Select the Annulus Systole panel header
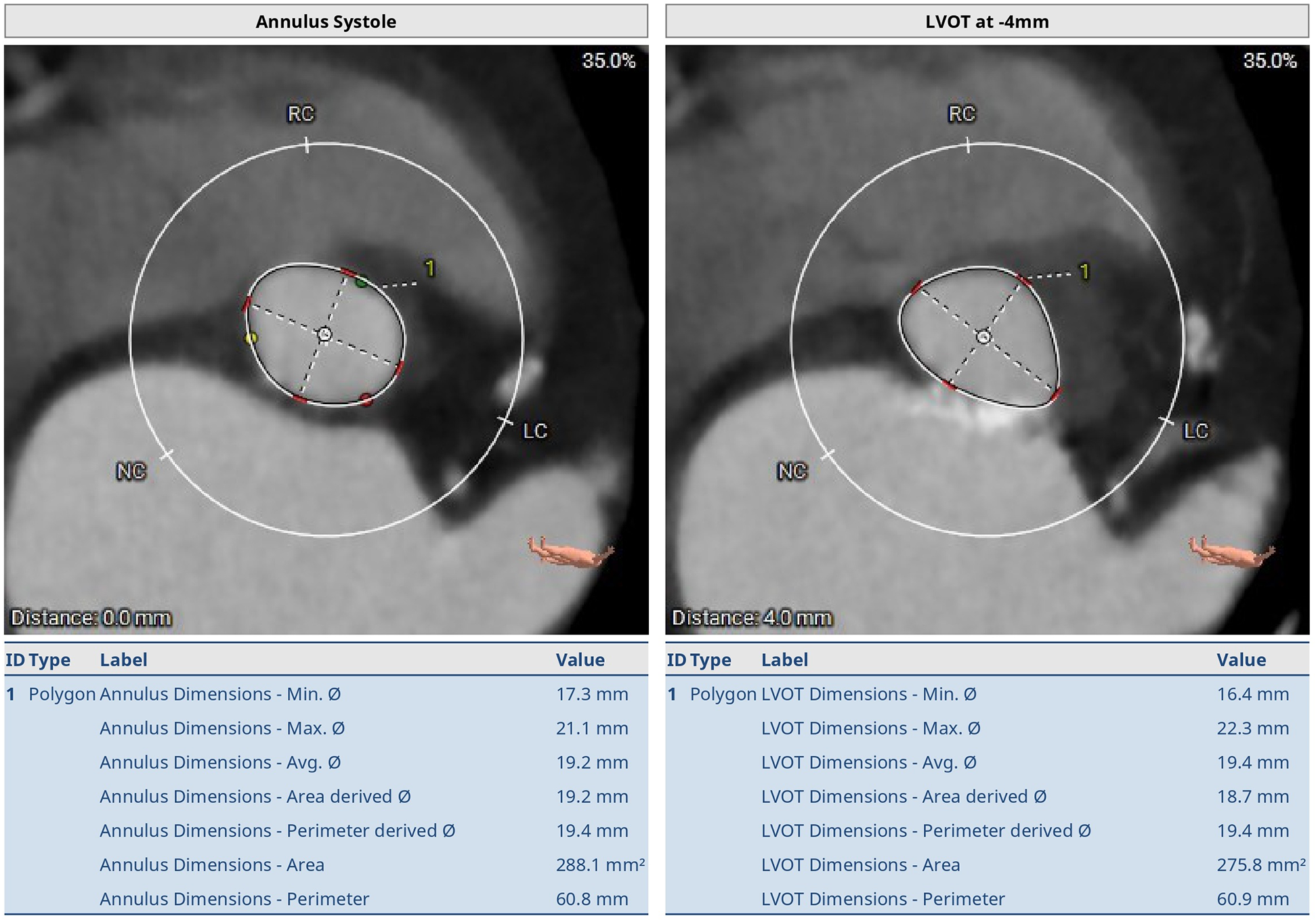This screenshot has width=1316, height=920. (x=326, y=22)
